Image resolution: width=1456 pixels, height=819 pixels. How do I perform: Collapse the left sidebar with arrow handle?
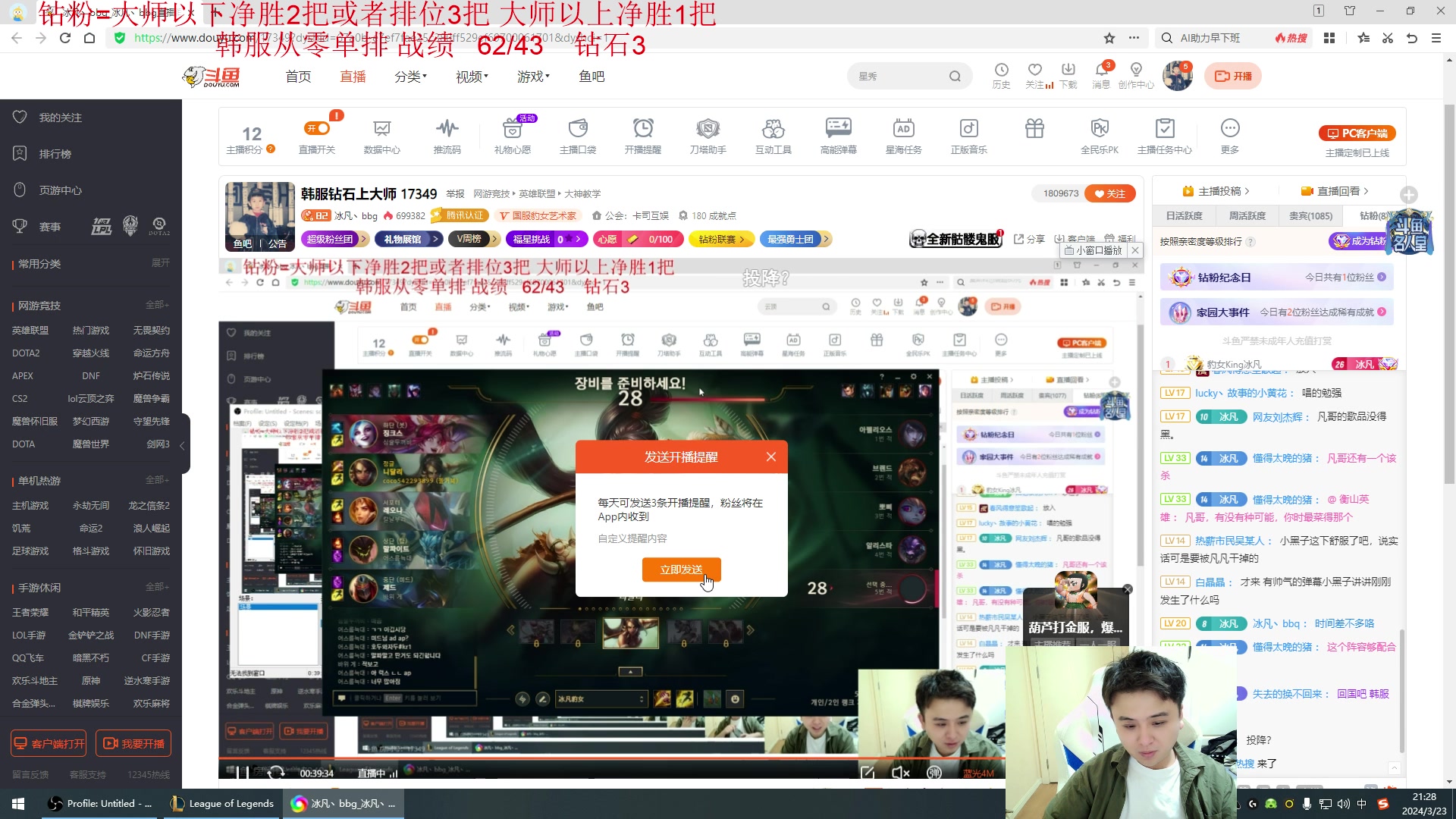pyautogui.click(x=183, y=445)
